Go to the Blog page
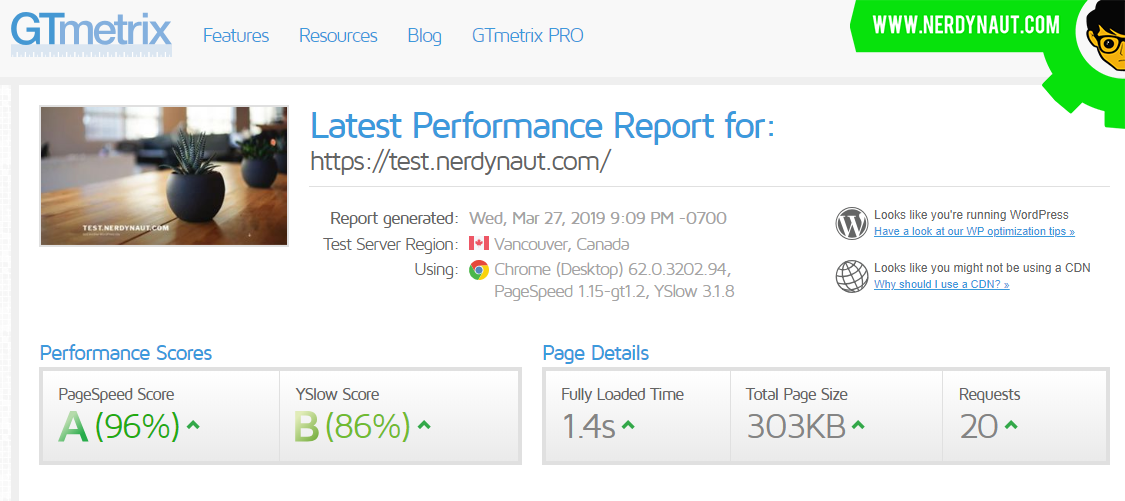The height and width of the screenshot is (501, 1125). tap(425, 36)
